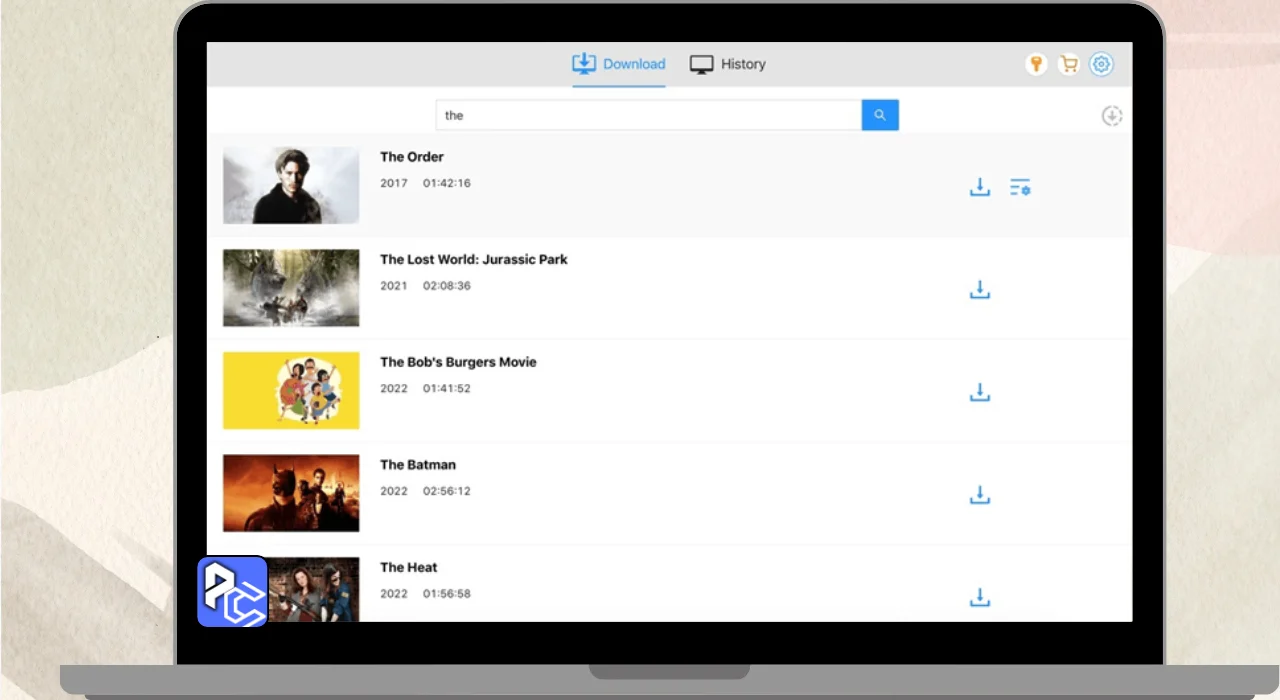Switch to the Download tab
Image resolution: width=1280 pixels, height=700 pixels.
click(x=618, y=64)
